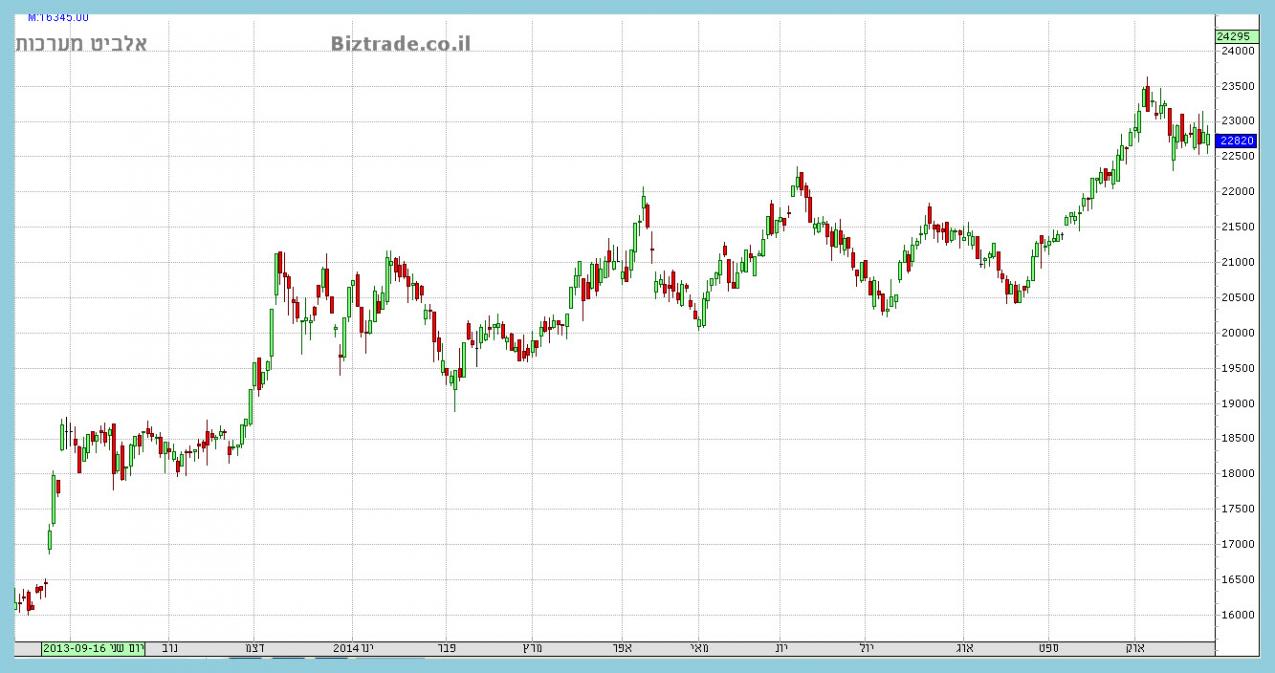Click the מרץ label on time axis

pyautogui.click(x=531, y=648)
